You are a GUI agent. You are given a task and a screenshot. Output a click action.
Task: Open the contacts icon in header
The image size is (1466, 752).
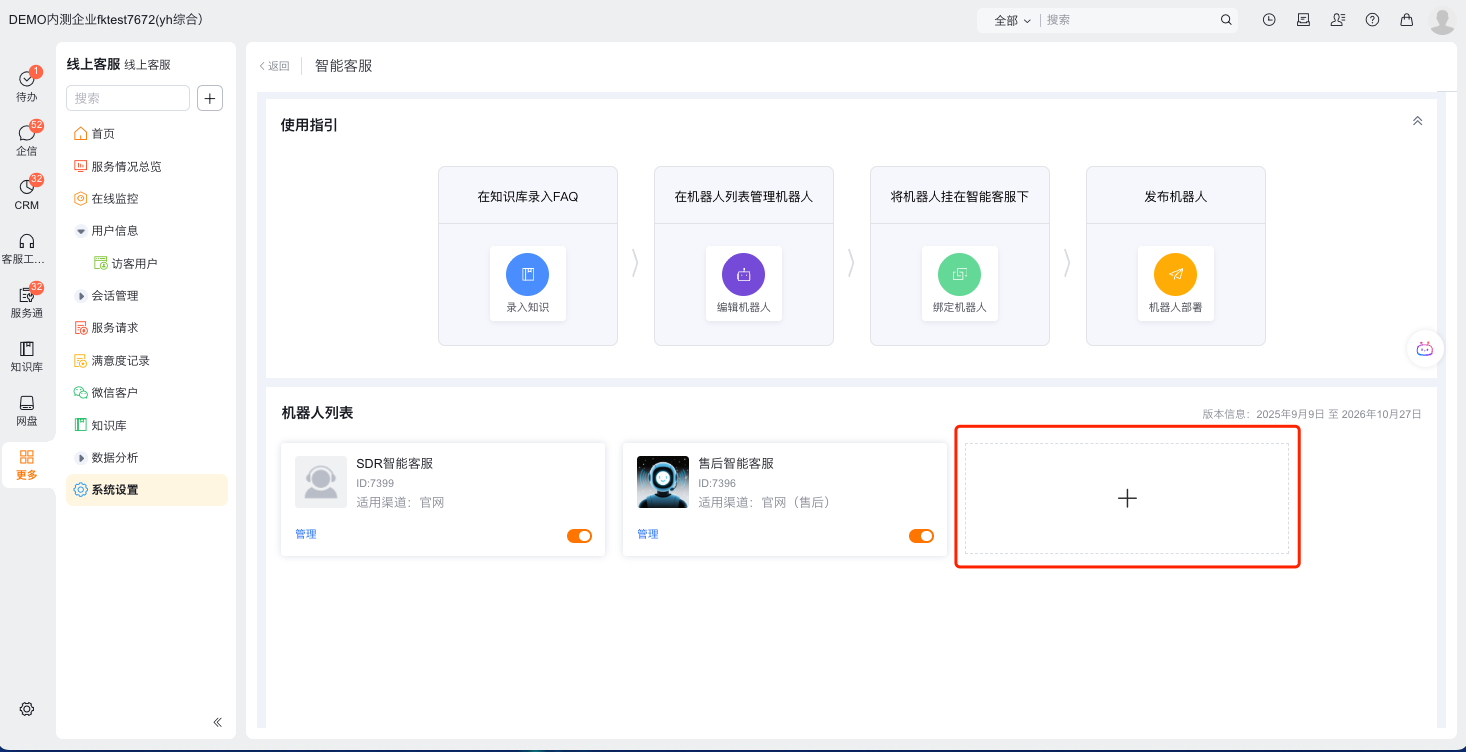pos(1338,19)
